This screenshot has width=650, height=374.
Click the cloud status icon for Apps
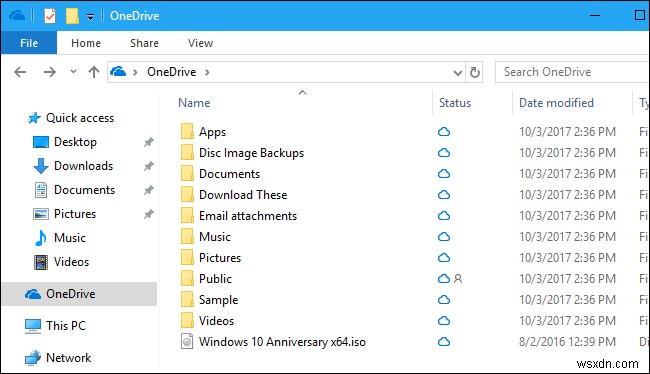pos(444,132)
